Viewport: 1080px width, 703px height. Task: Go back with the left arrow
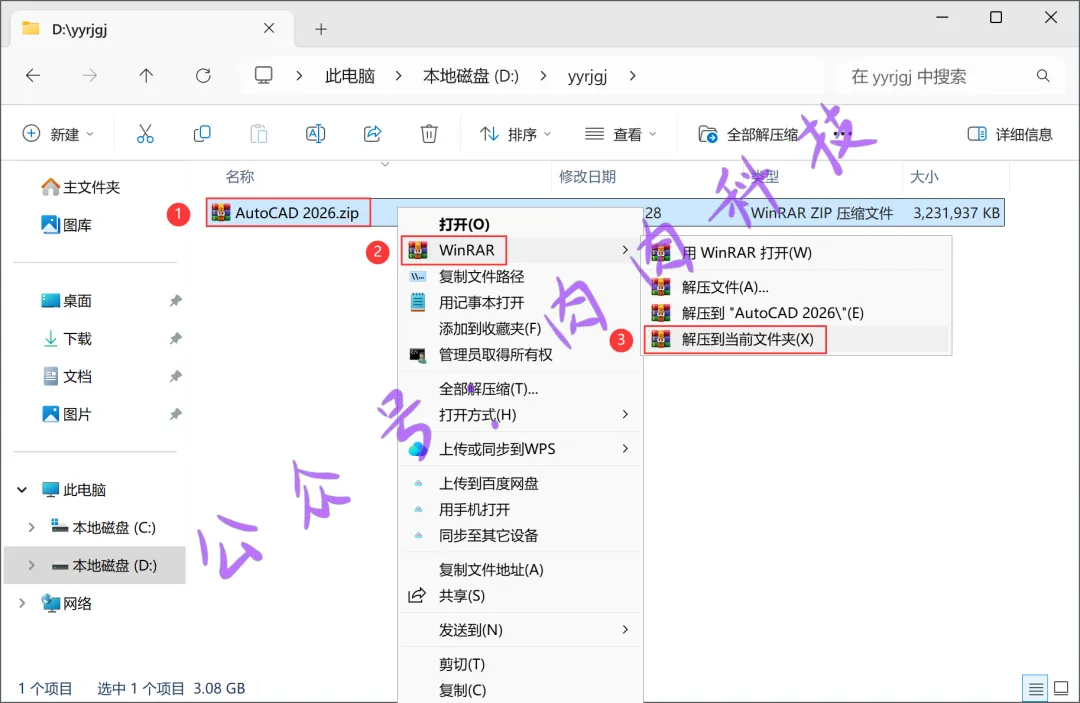[x=32, y=76]
